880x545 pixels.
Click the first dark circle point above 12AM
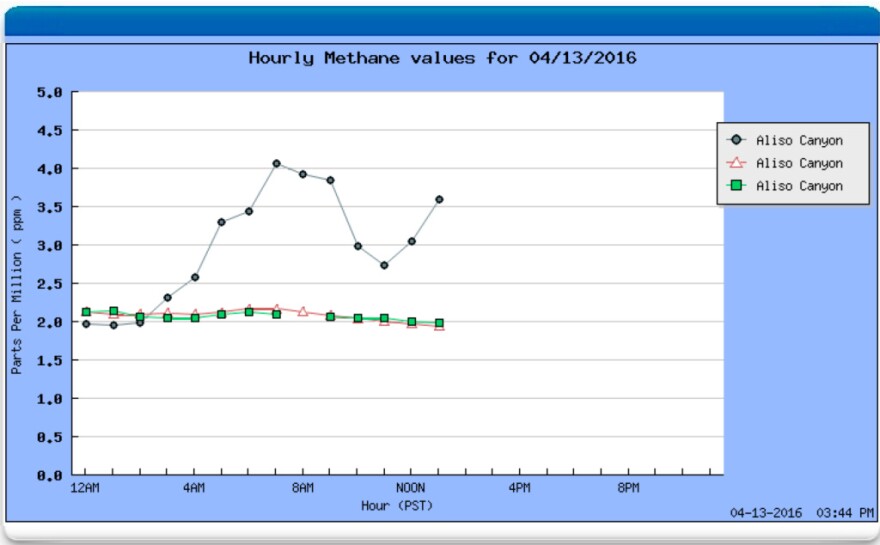pyautogui.click(x=86, y=324)
